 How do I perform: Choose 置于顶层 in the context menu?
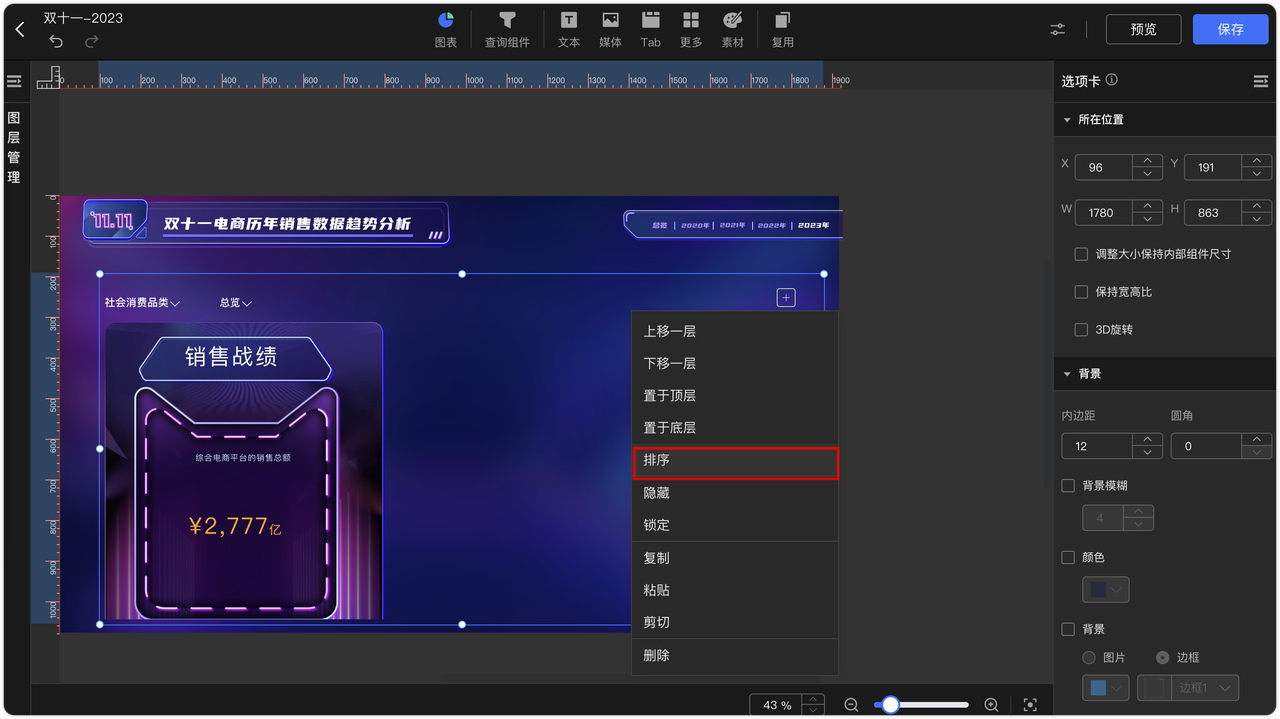670,395
